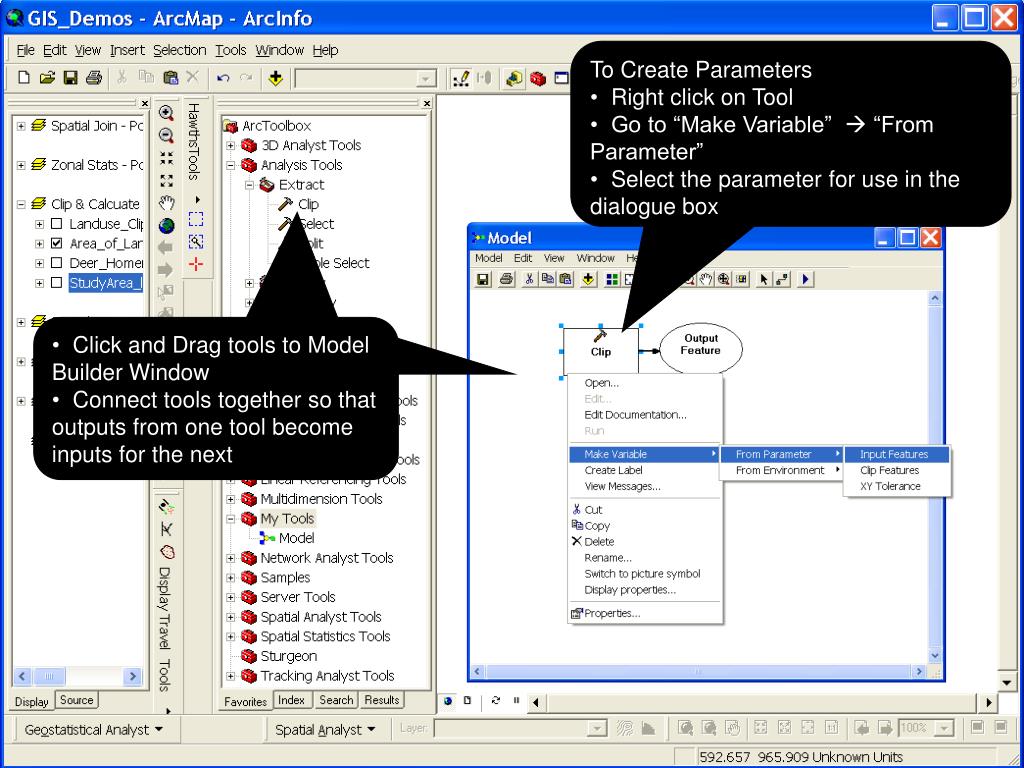Toggle the red ArcToolbox window icon
This screenshot has height=768, width=1024.
tap(538, 78)
